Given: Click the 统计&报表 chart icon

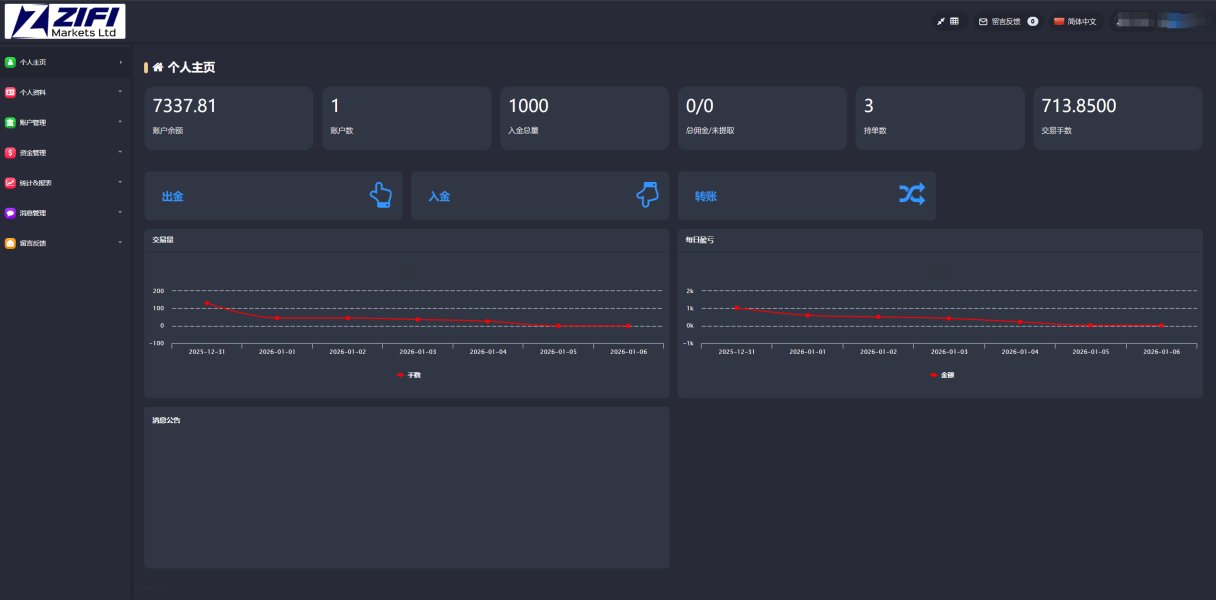Looking at the screenshot, I should (x=10, y=183).
